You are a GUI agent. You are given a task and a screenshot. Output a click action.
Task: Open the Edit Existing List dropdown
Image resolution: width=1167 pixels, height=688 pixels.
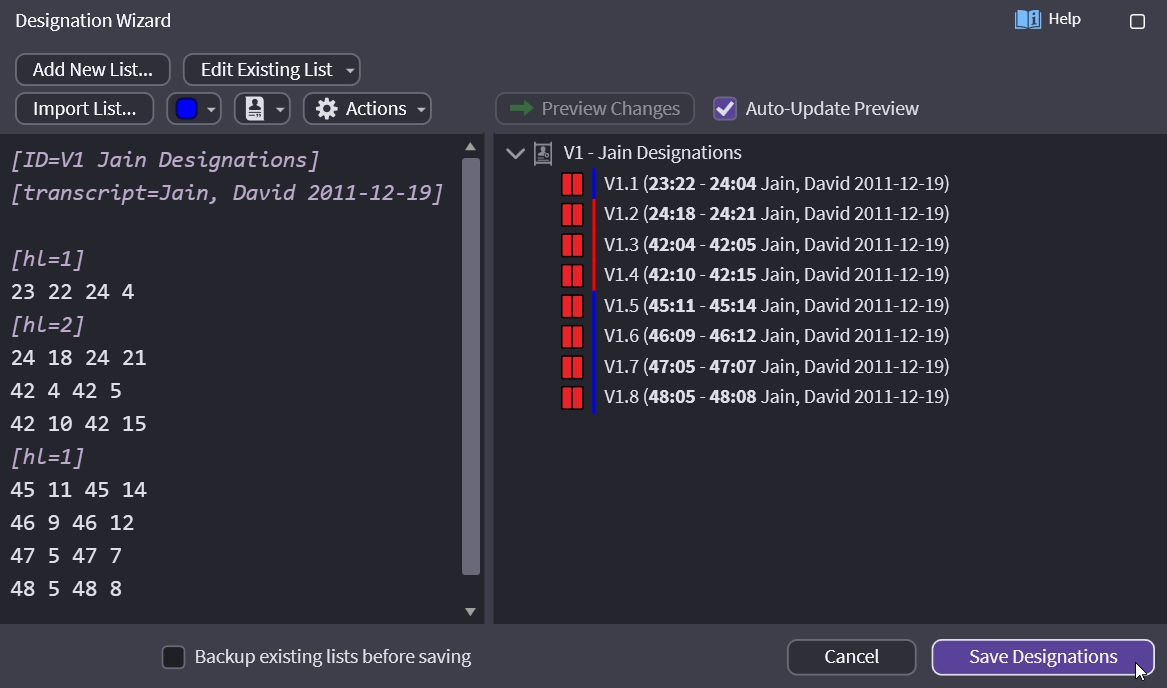coord(271,70)
